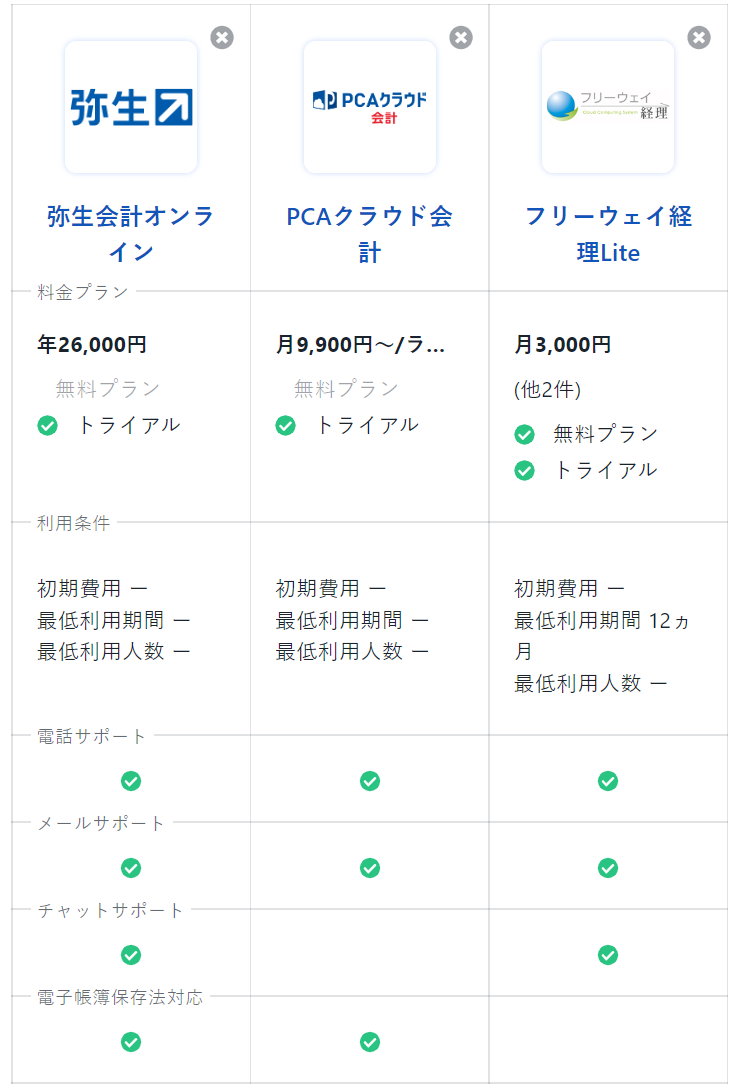Click PCAクラウド会計 電子帳簿保存法対応 checkmark

point(370,1042)
